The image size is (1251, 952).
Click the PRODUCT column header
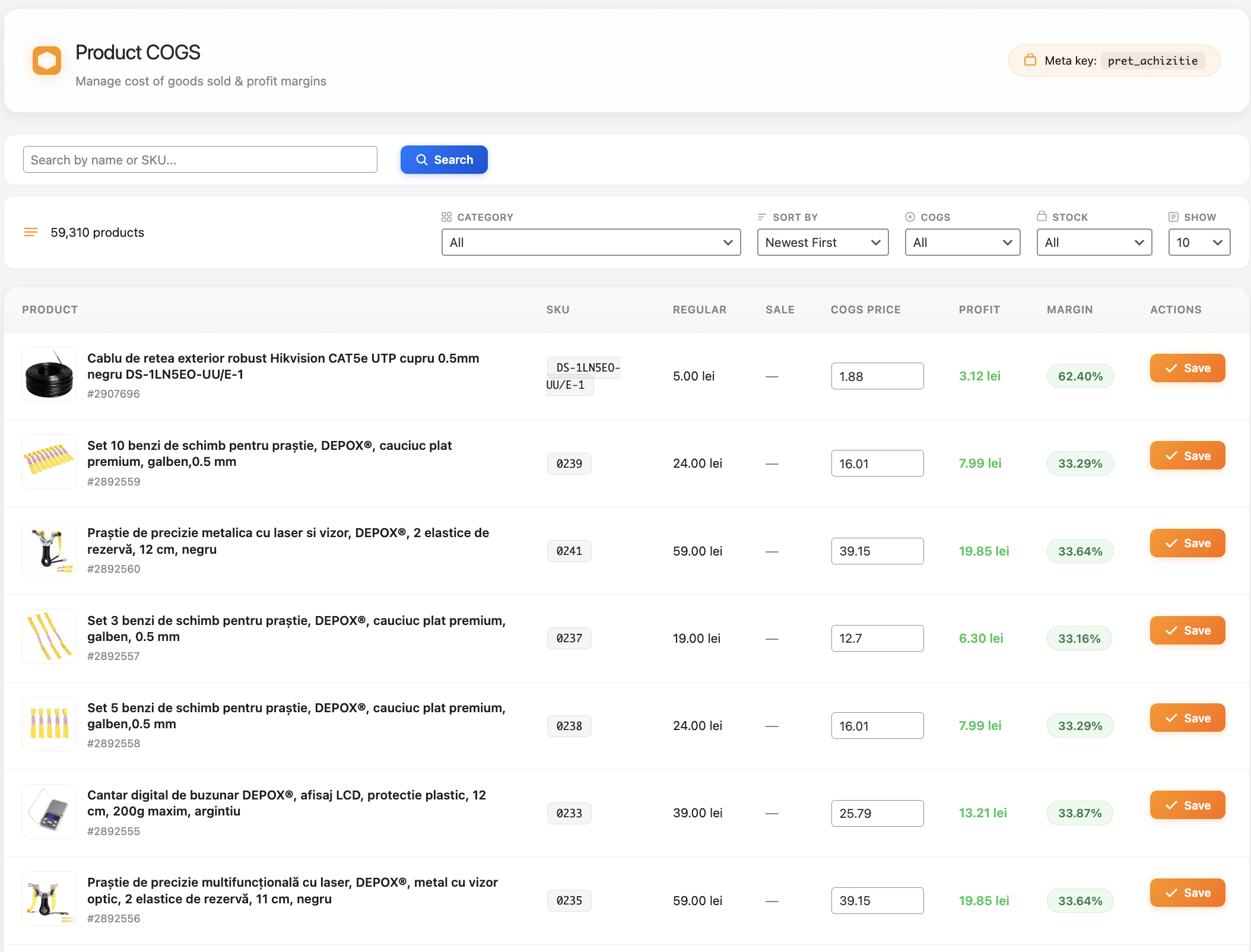point(50,309)
